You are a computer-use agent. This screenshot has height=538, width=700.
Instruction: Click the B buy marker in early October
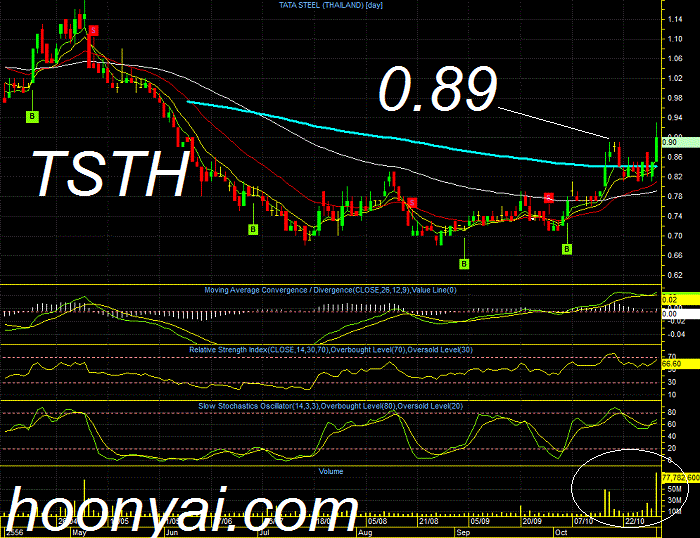[567, 249]
